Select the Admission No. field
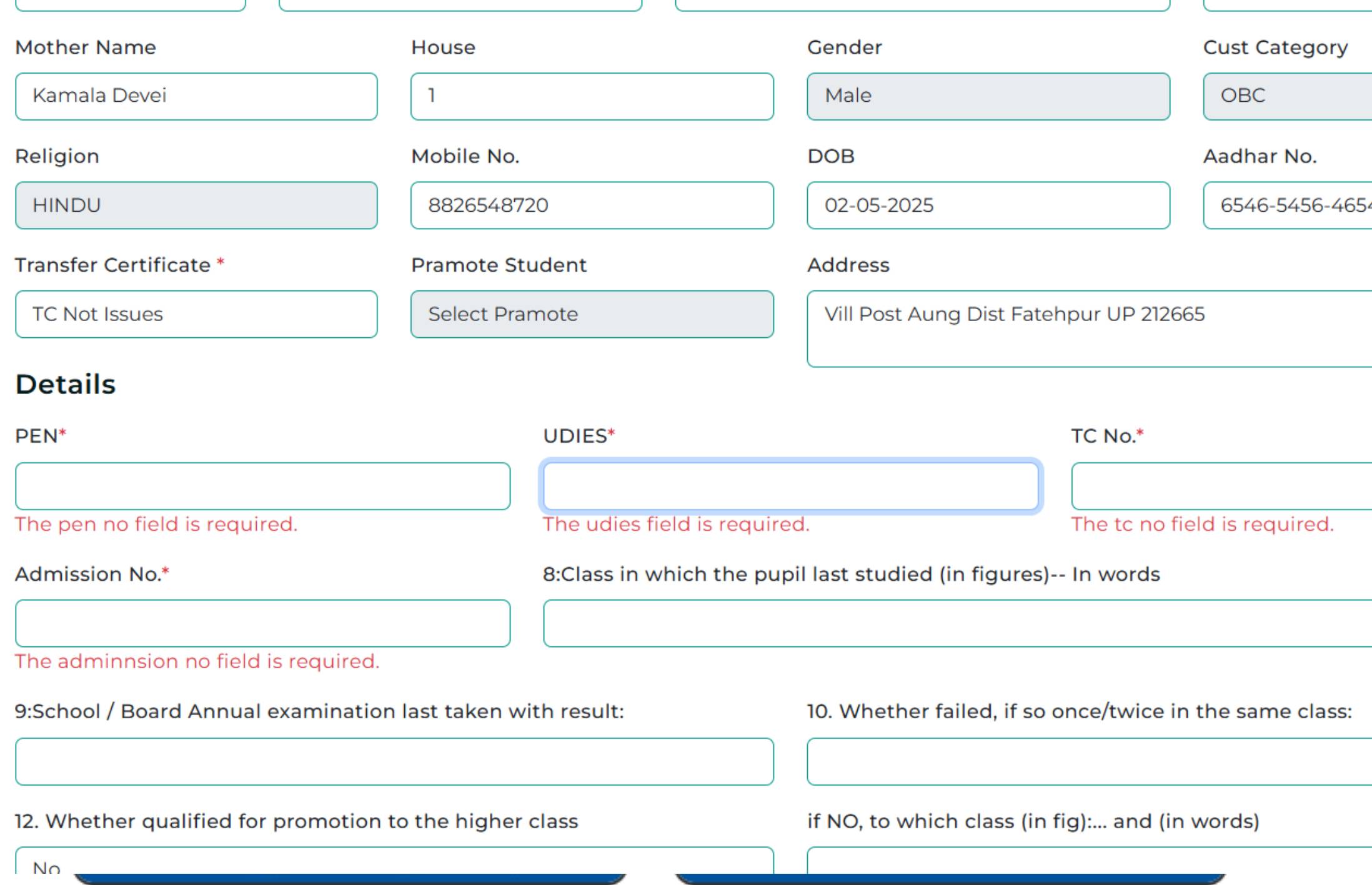This screenshot has width=1372, height=885. [262, 623]
